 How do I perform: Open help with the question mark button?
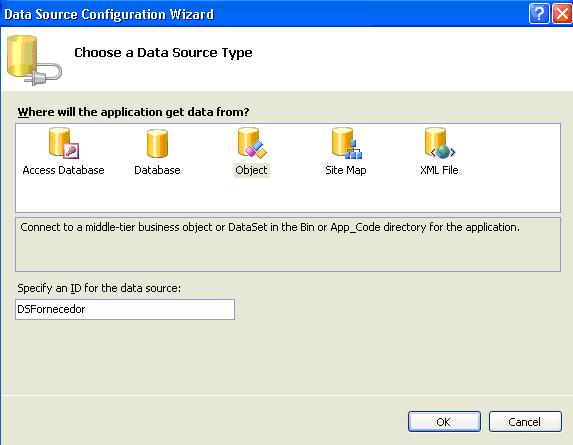tap(539, 14)
